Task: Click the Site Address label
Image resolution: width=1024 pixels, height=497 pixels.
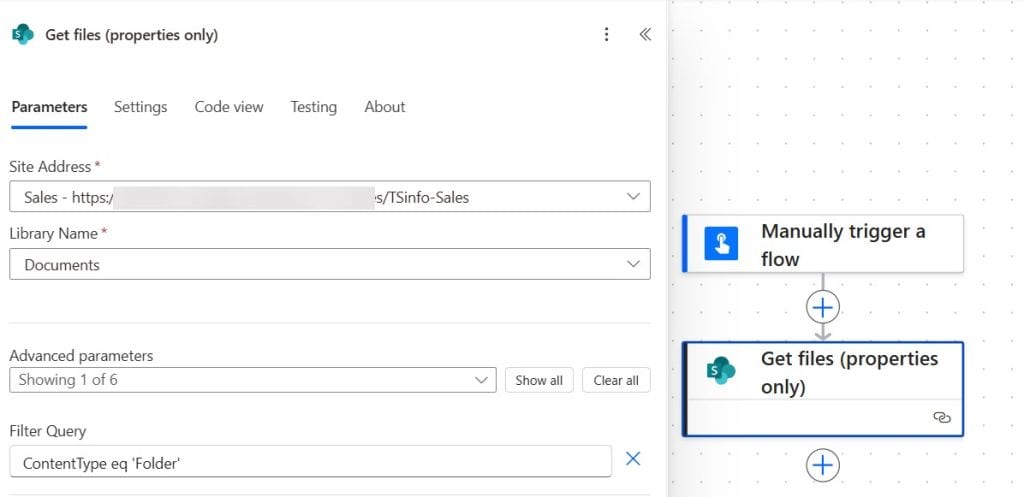Action: [x=50, y=167]
